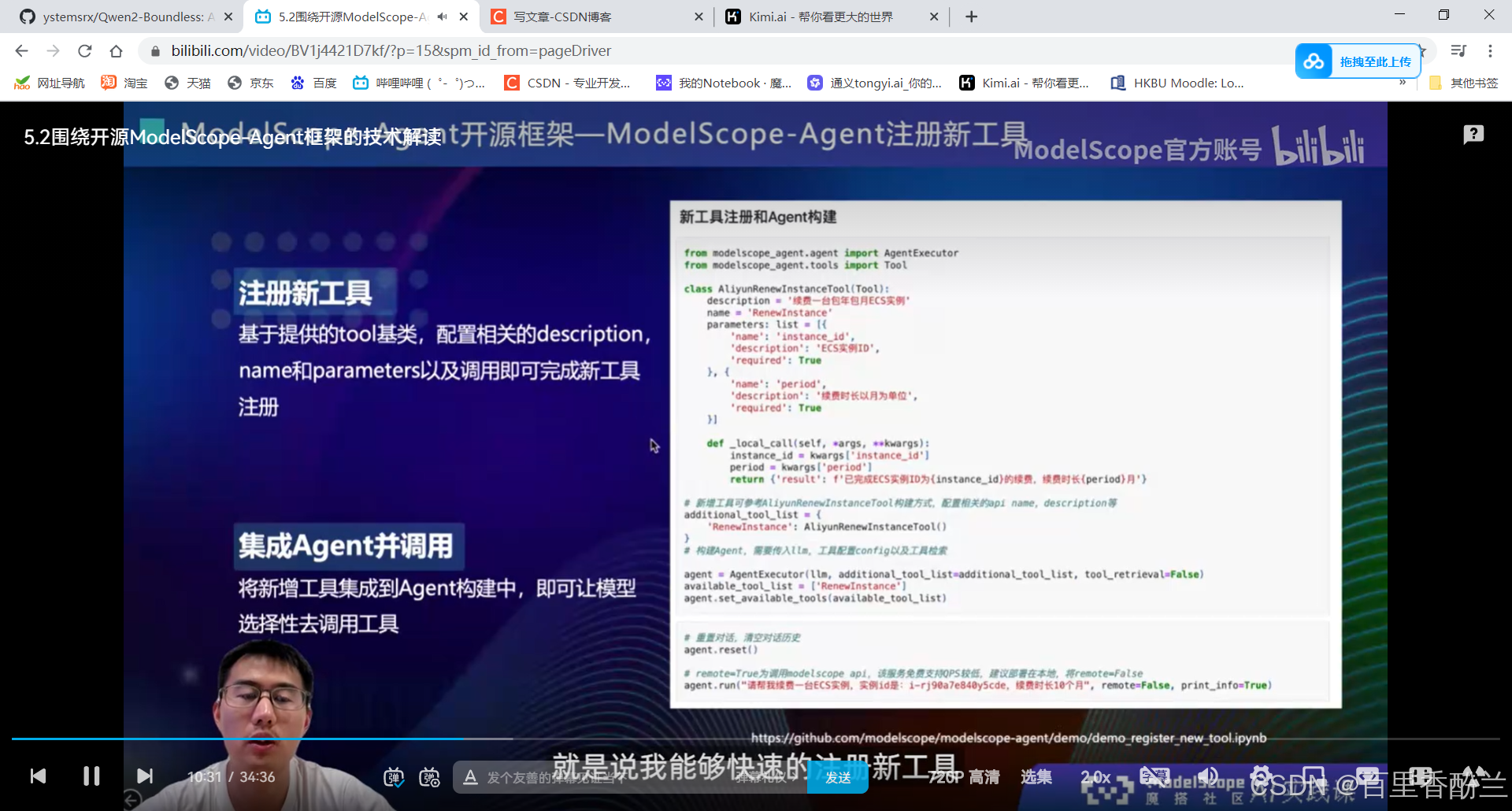Expand hidden bookmarks chevron
Screen dimensions: 1512x811
(1403, 83)
